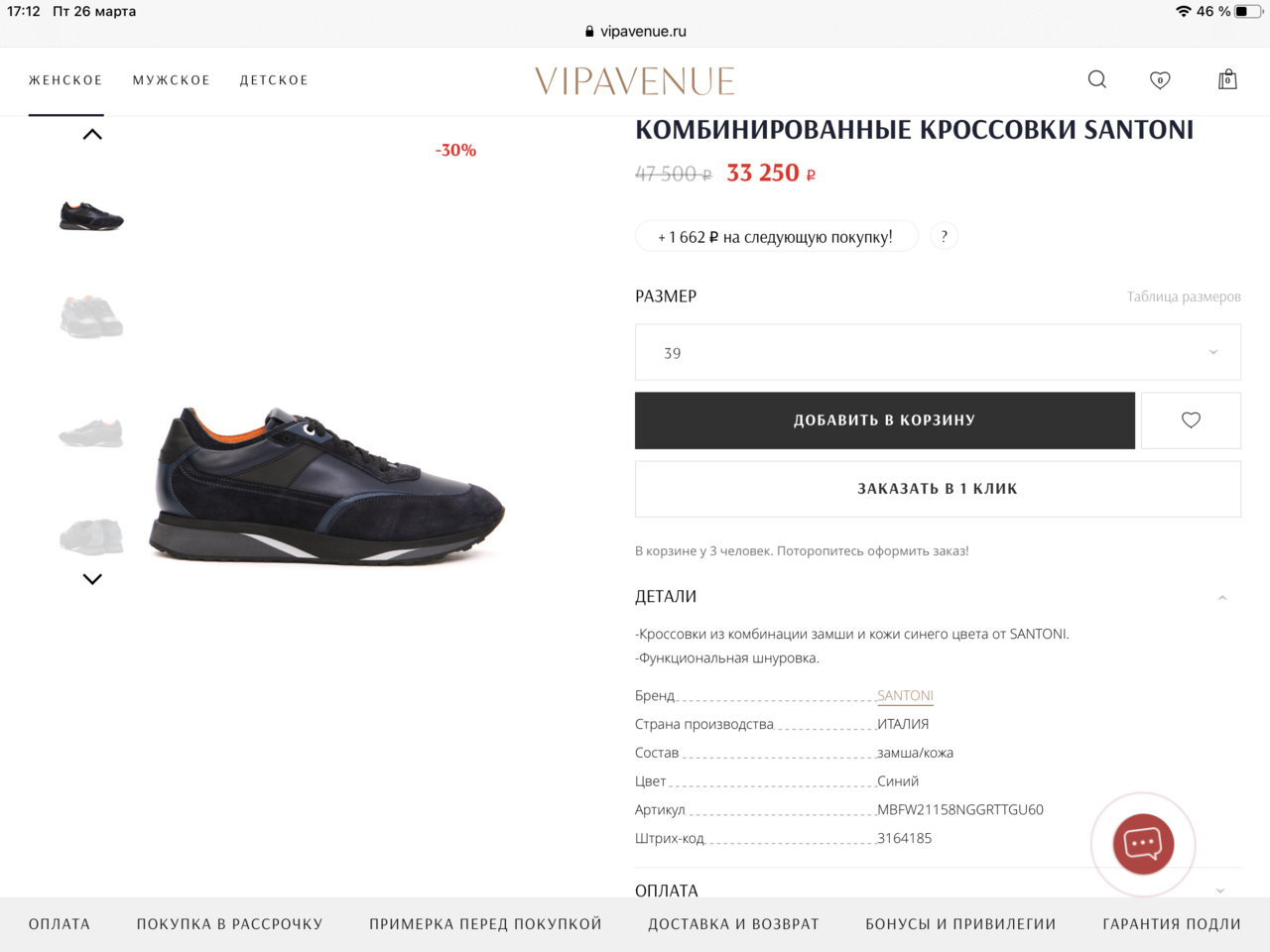The image size is (1270, 952).
Task: Open the SANTONI brand link
Action: click(905, 695)
